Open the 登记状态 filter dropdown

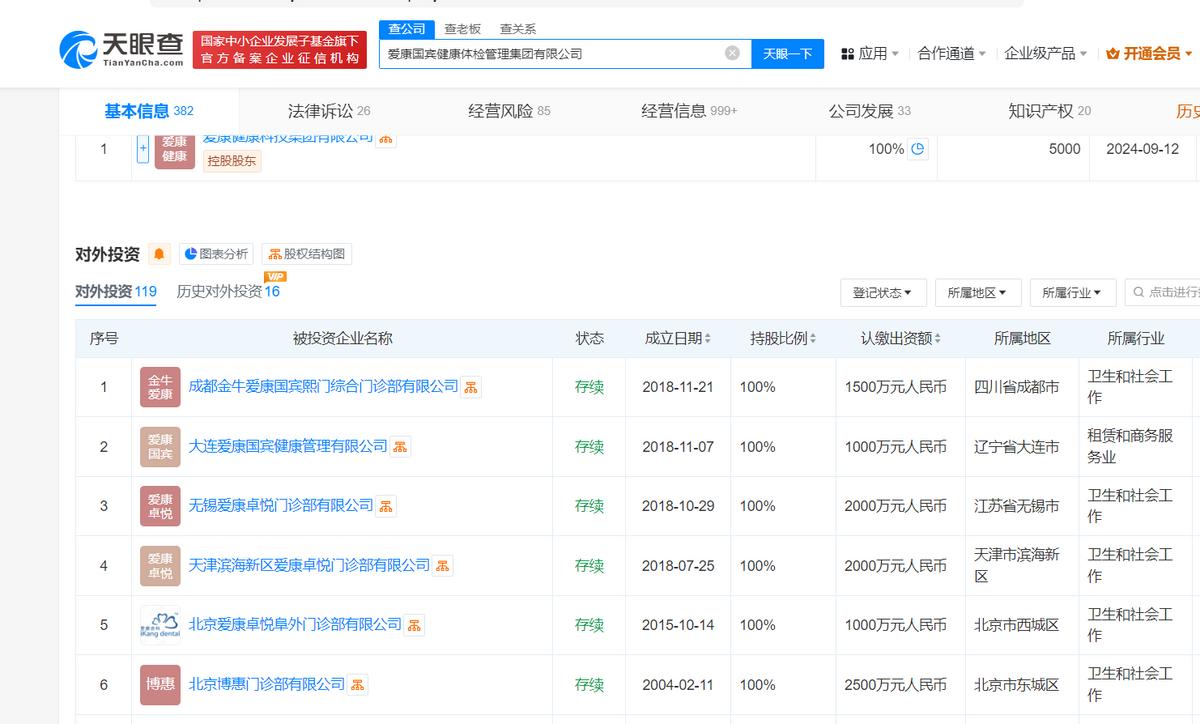click(882, 293)
